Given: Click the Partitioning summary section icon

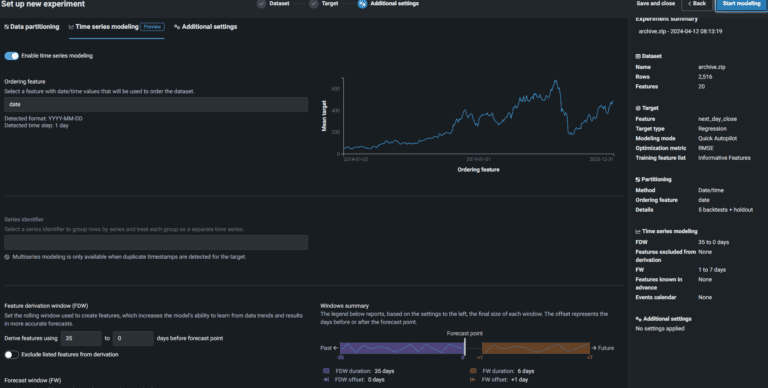Looking at the screenshot, I should (x=638, y=180).
